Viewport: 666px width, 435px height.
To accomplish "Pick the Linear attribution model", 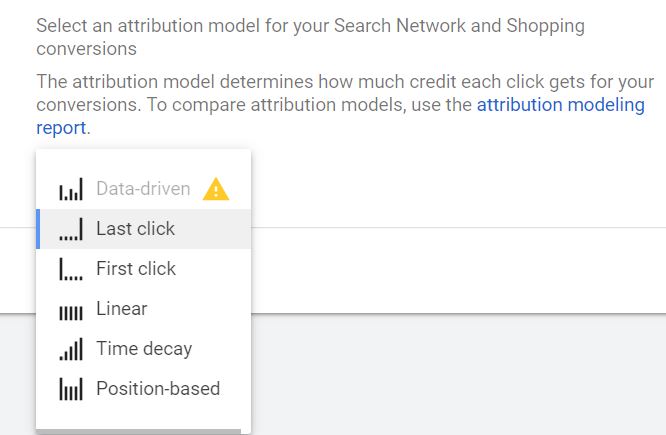I will [x=144, y=309].
